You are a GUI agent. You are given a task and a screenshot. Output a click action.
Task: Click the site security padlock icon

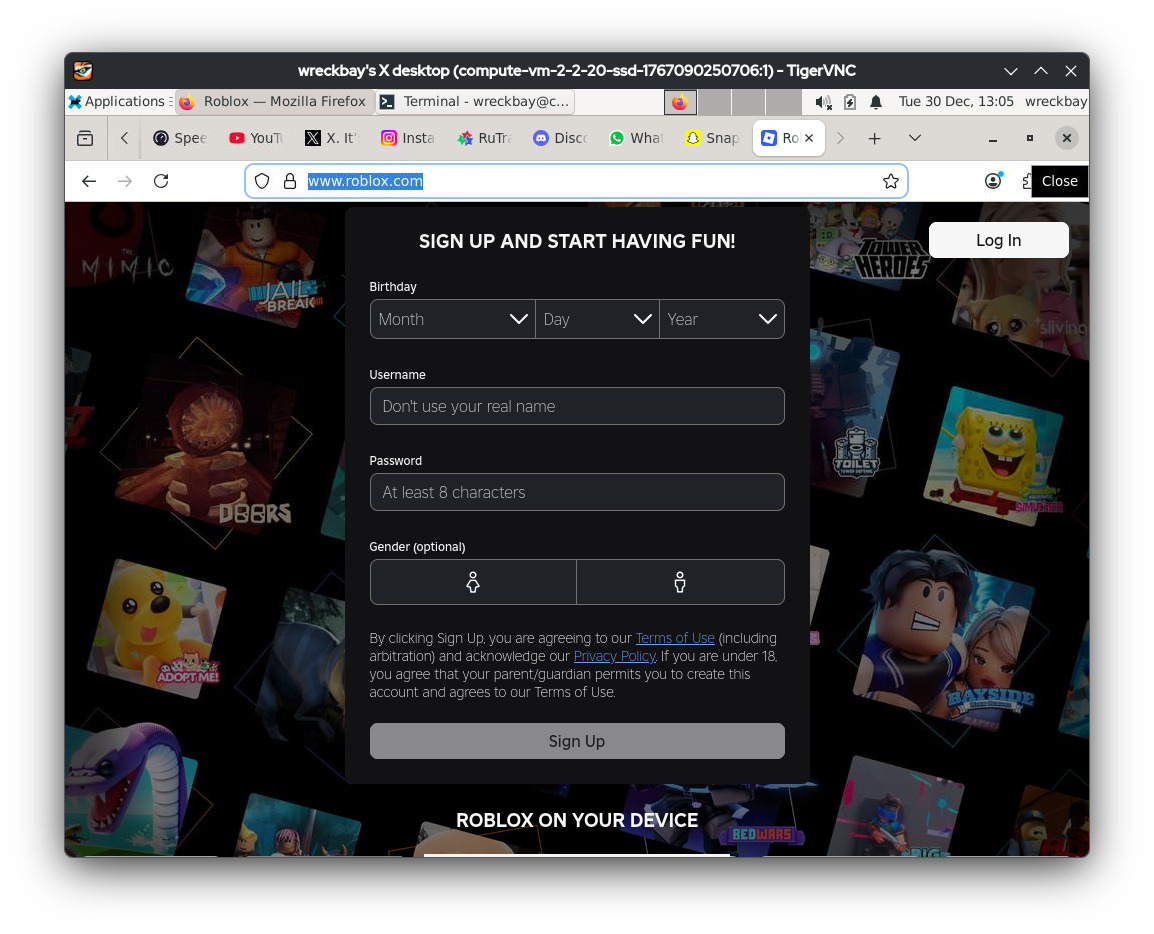click(290, 181)
